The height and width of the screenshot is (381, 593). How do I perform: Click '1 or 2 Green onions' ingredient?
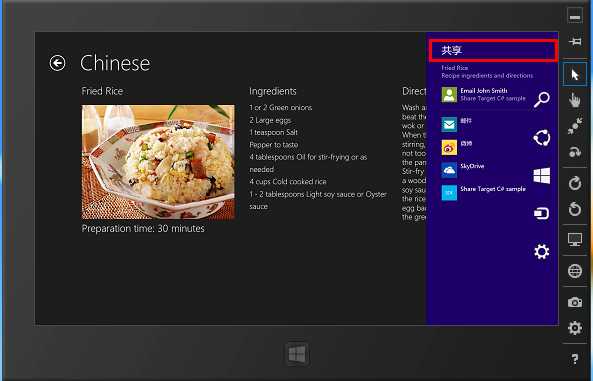pyautogui.click(x=281, y=107)
